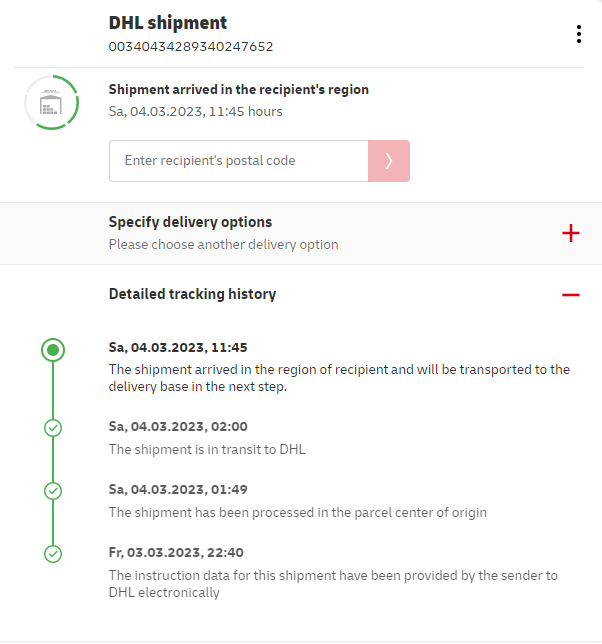
Task: Open the three-dot shipment options menu
Action: point(578,34)
